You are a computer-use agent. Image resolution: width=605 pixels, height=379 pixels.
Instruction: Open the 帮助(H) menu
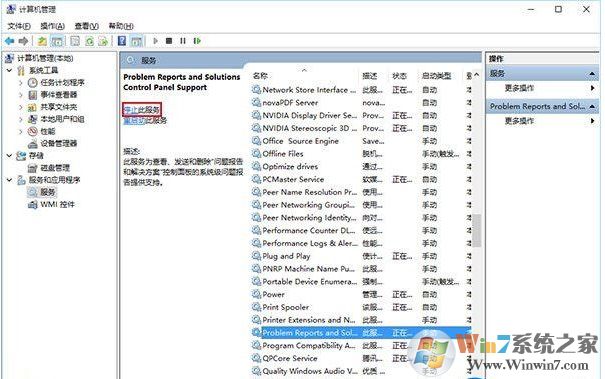121,26
